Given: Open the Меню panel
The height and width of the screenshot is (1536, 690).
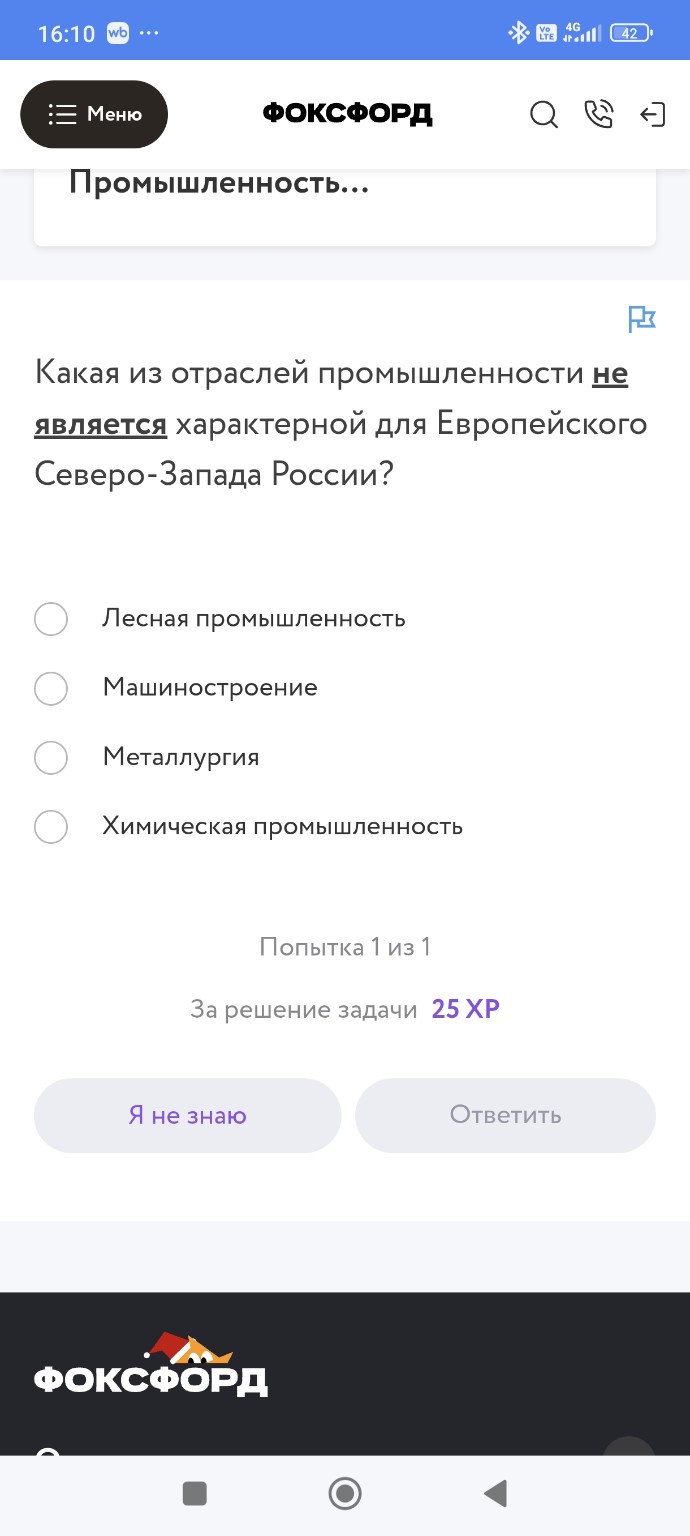Looking at the screenshot, I should 94,114.
